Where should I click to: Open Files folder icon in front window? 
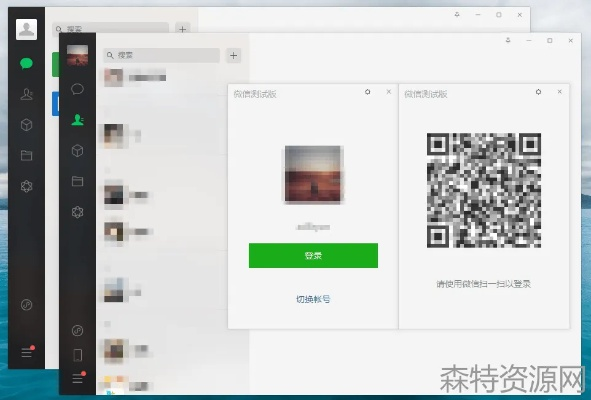[x=77, y=181]
